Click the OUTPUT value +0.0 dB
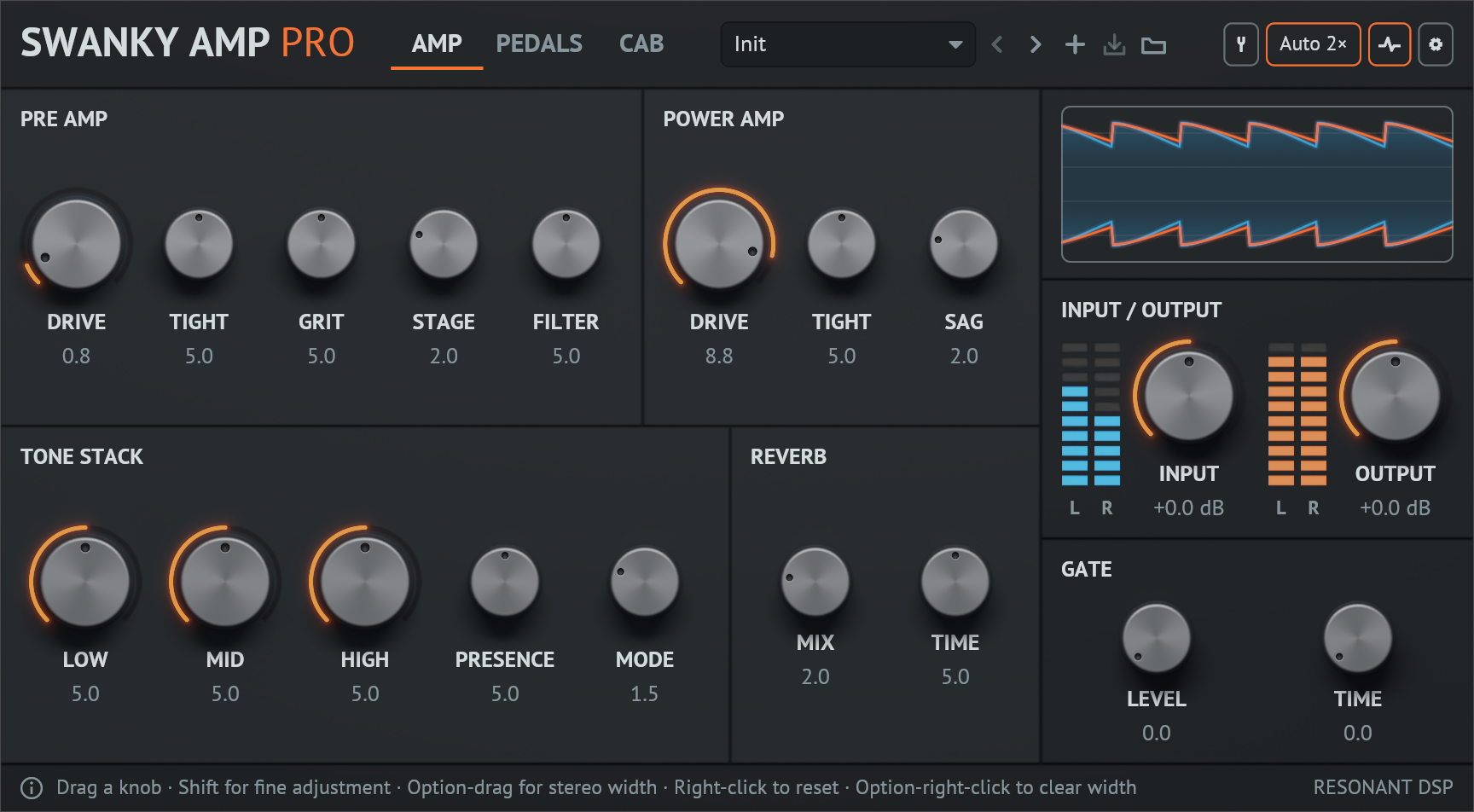This screenshot has width=1474, height=812. click(x=1396, y=507)
